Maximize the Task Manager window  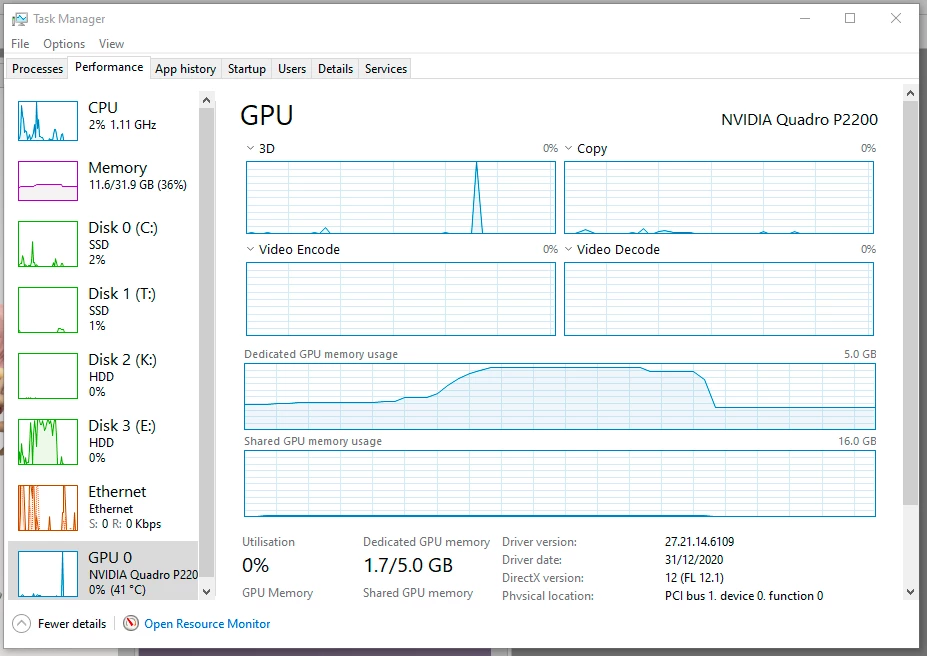(850, 18)
